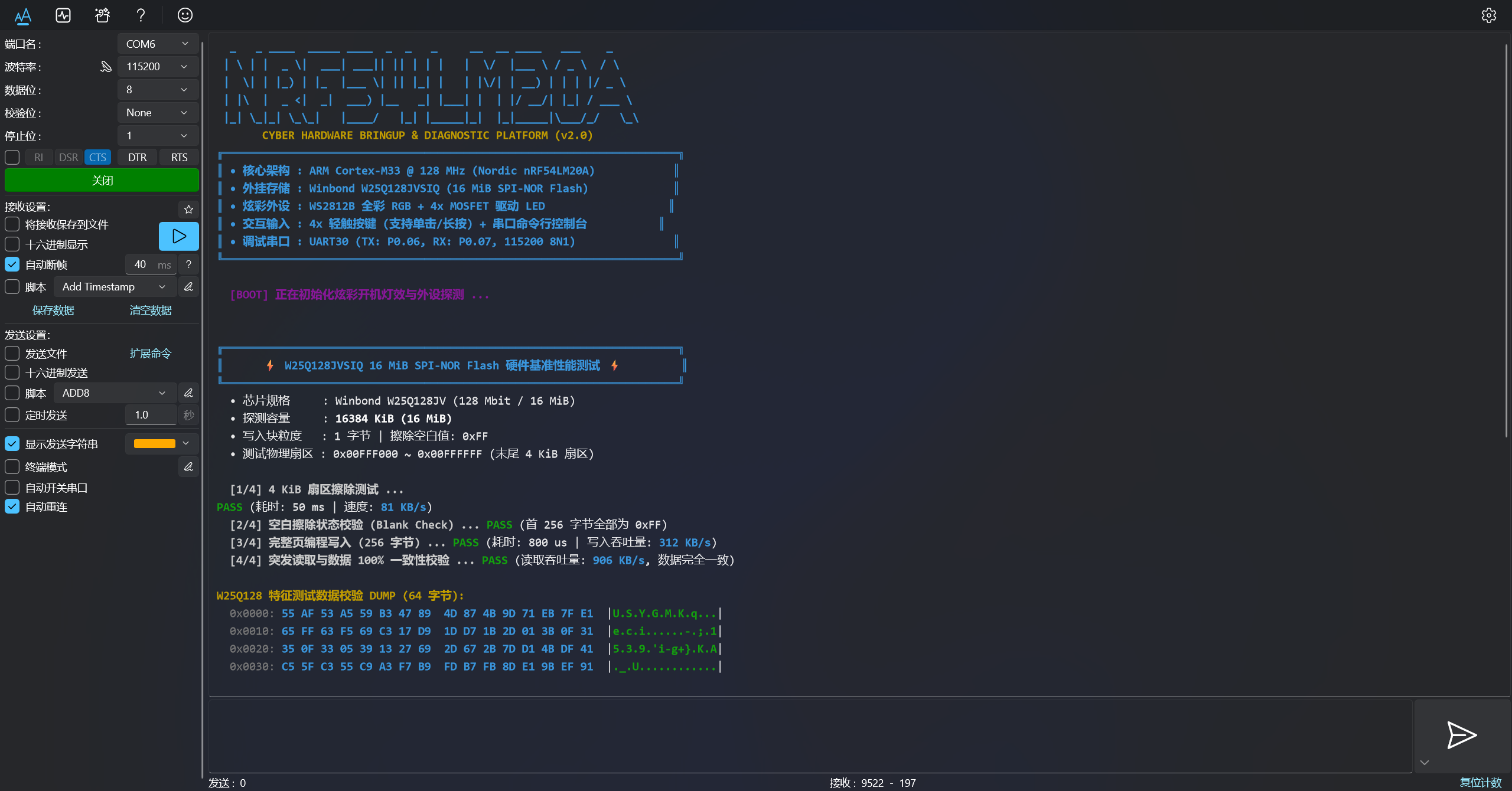Open the stop bits dropdown
Screen dimensions: 1512x791
(x=158, y=136)
